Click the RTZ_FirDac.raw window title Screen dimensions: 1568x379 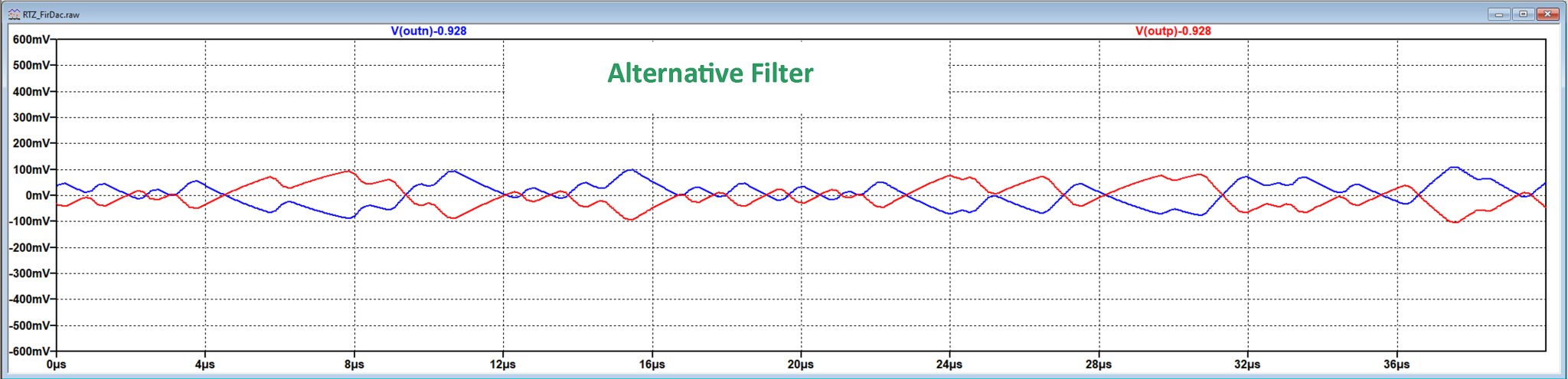click(x=51, y=15)
